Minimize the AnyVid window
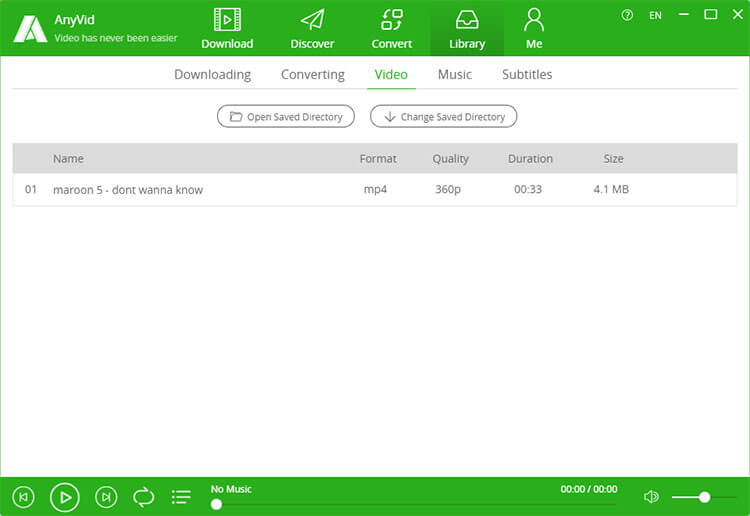The height and width of the screenshot is (516, 750). (684, 15)
